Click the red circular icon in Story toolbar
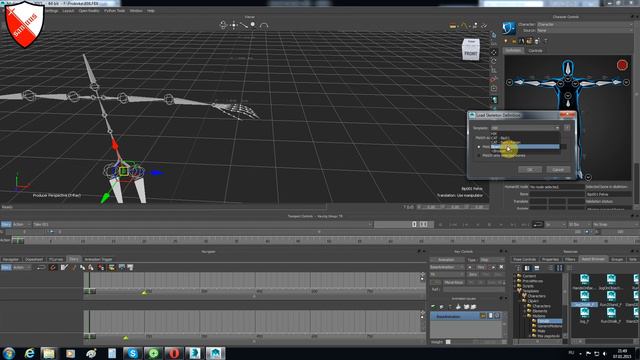The image size is (640, 360). pyautogui.click(x=53, y=267)
